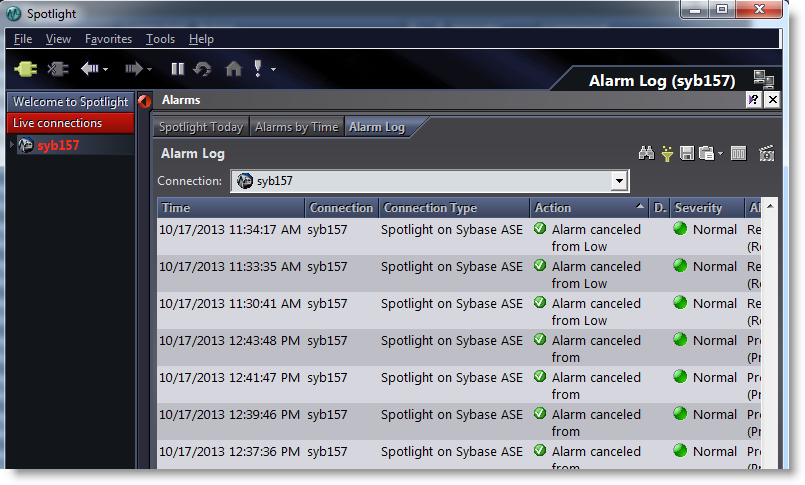Click the Refresh arrows toolbar icon
This screenshot has width=805, height=485.
202,69
